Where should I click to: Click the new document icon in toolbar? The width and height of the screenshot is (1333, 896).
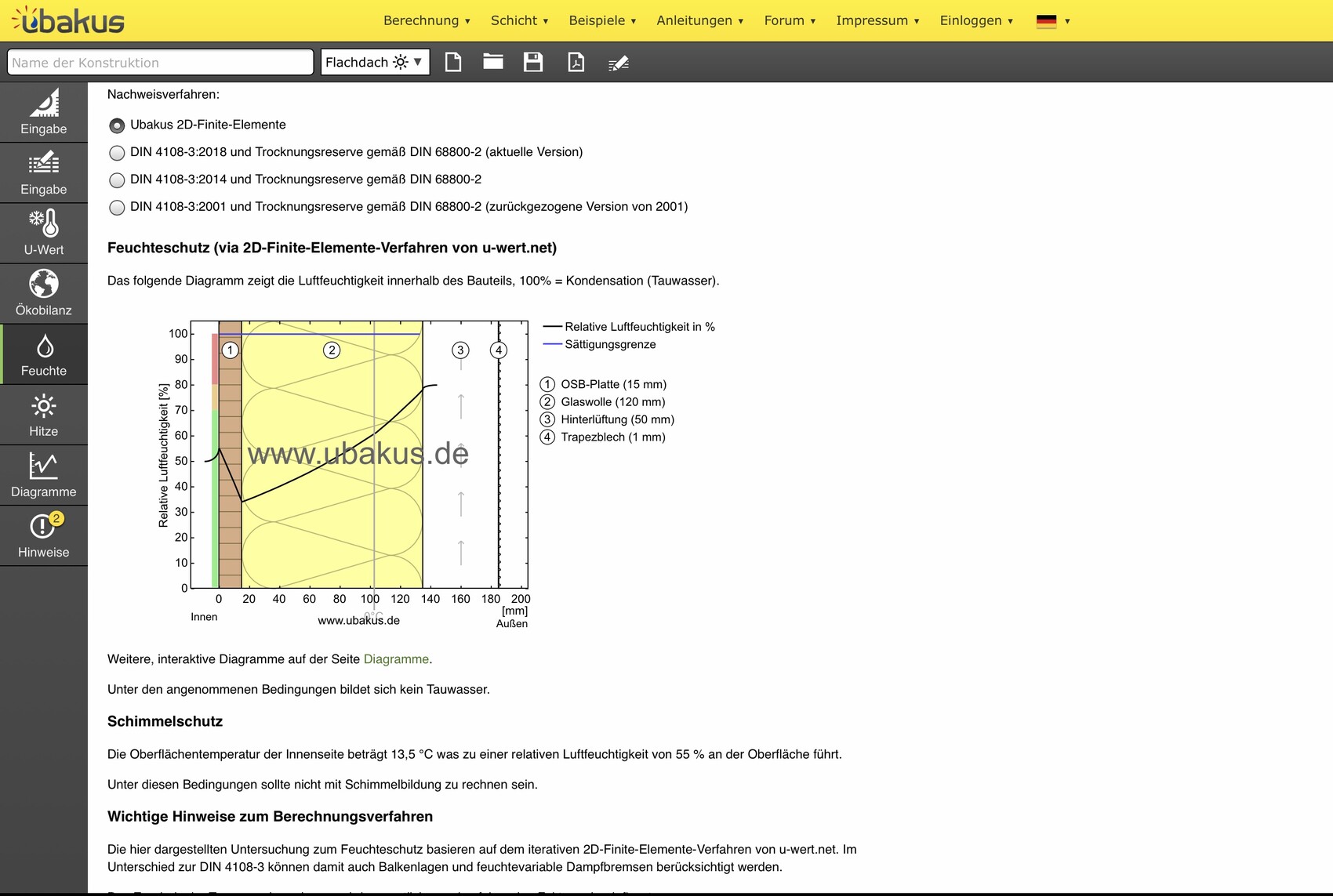453,62
